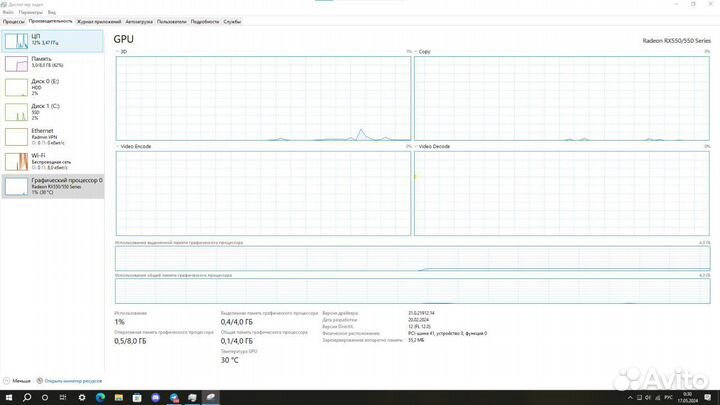The image size is (720, 405).
Task: Switch to the Службы tab
Action: pos(232,21)
